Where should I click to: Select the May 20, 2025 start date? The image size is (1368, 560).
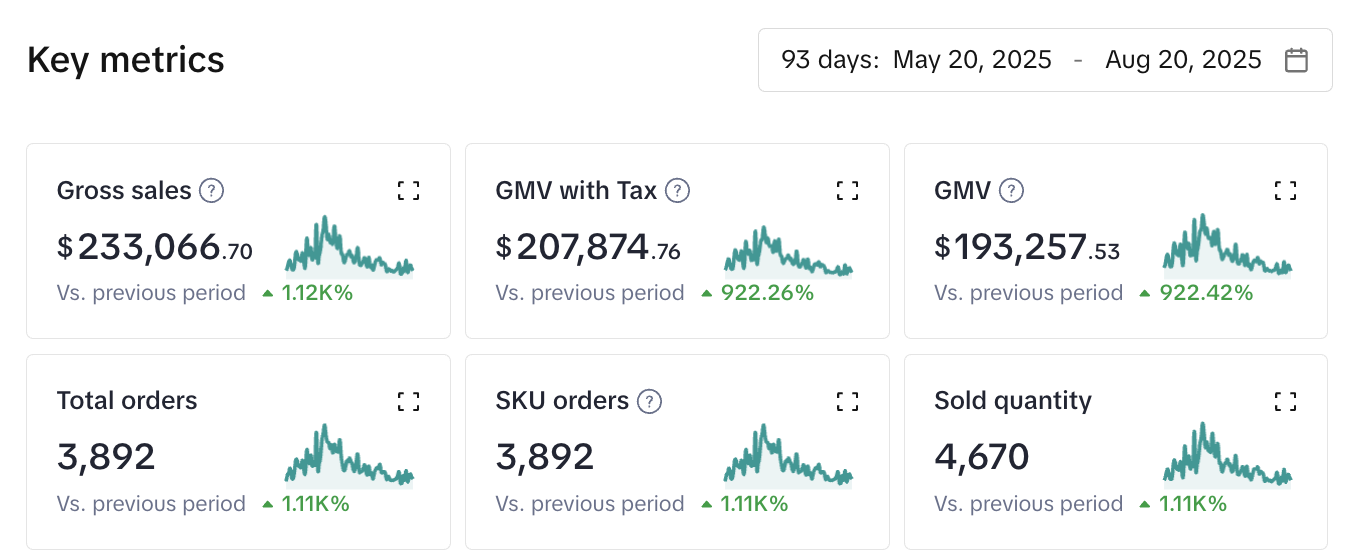pyautogui.click(x=972, y=60)
